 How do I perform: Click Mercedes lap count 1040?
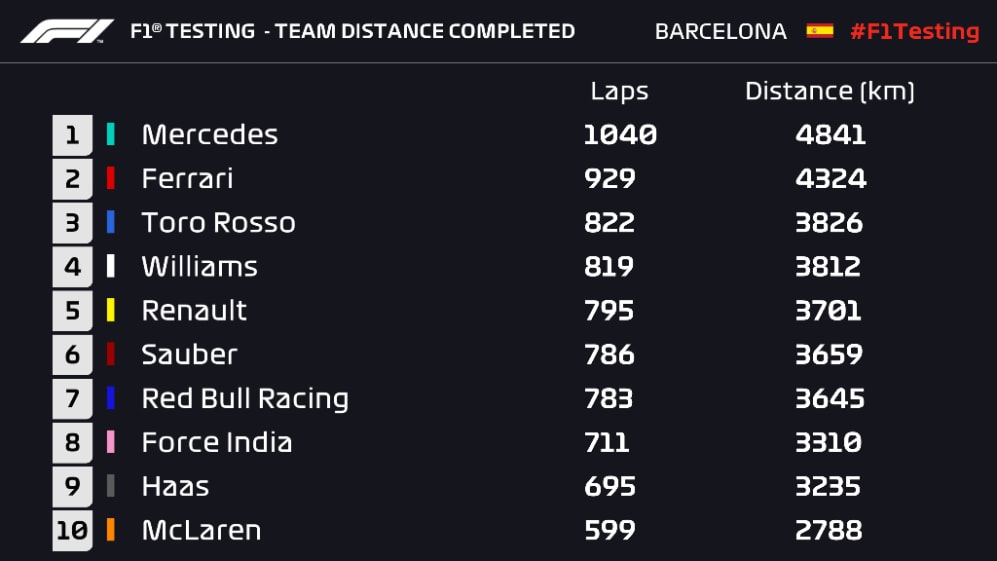[x=620, y=135]
